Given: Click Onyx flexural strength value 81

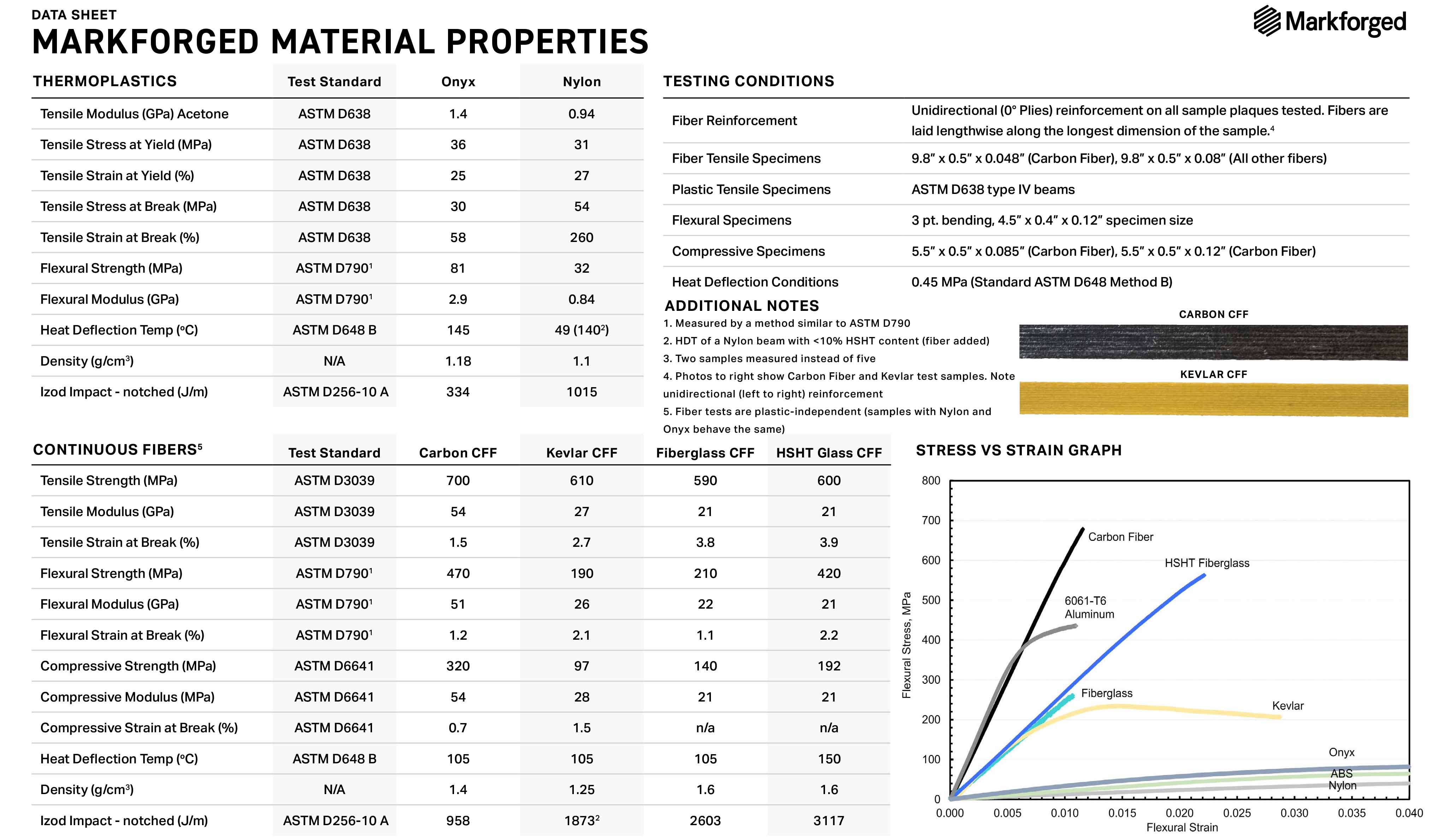Looking at the screenshot, I should click(458, 268).
